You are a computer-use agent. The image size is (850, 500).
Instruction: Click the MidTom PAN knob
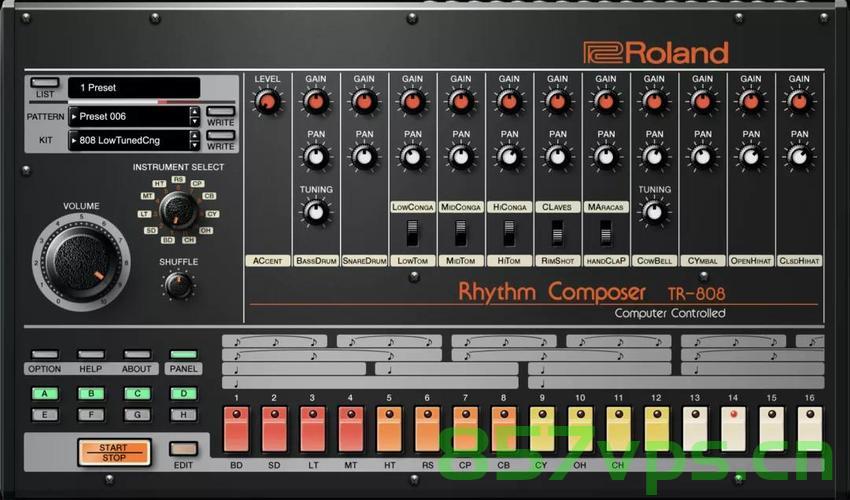coord(461,157)
